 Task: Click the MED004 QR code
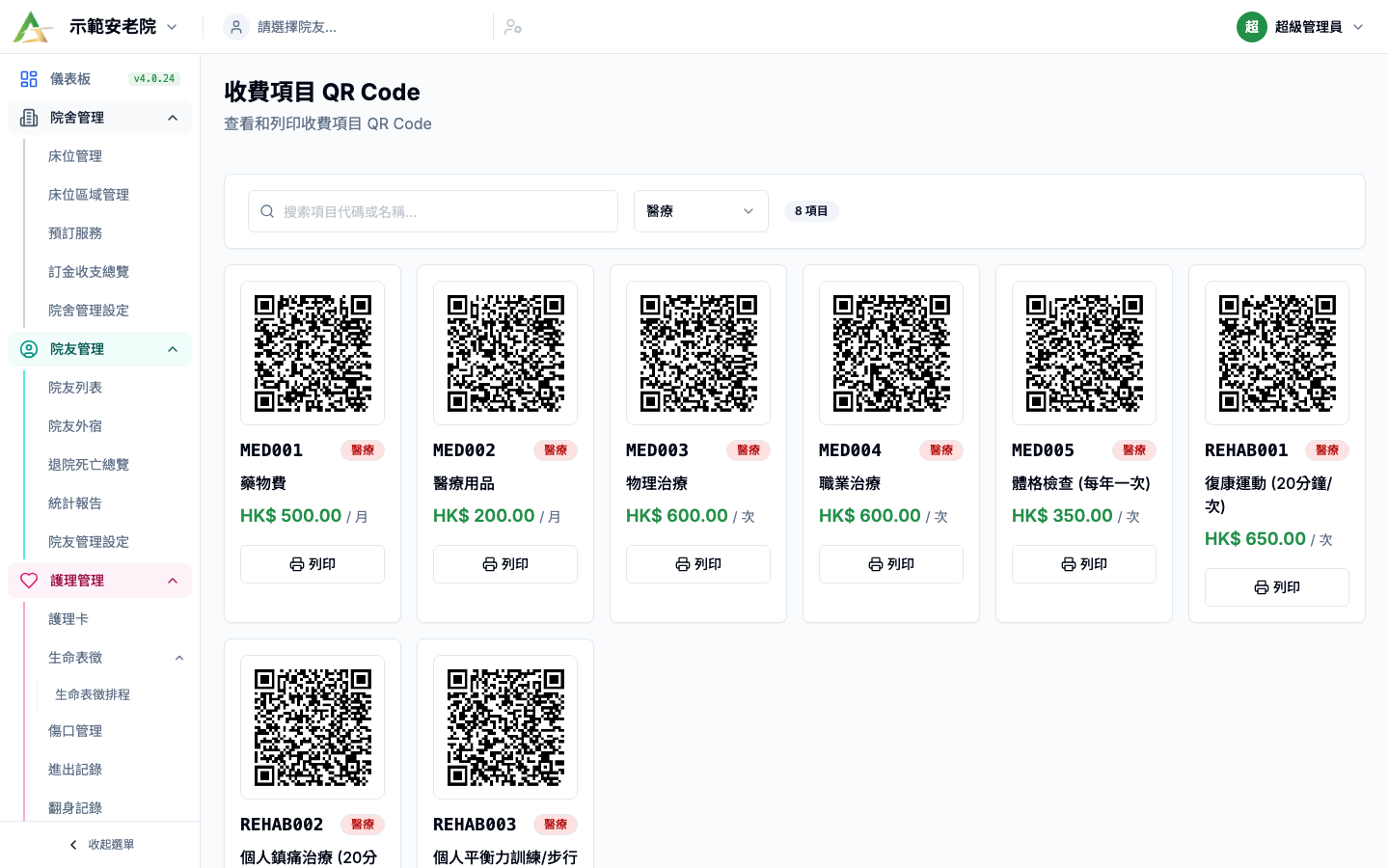891,353
